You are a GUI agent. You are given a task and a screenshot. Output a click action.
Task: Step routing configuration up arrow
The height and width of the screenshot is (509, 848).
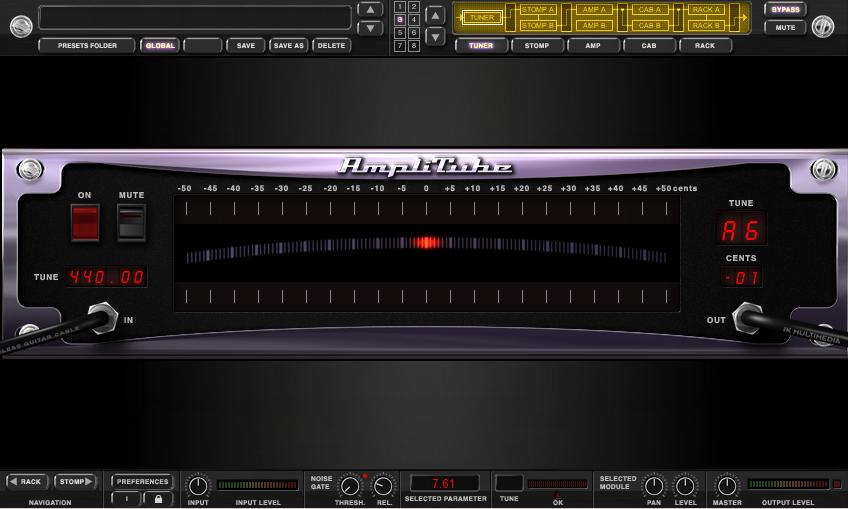coord(435,15)
